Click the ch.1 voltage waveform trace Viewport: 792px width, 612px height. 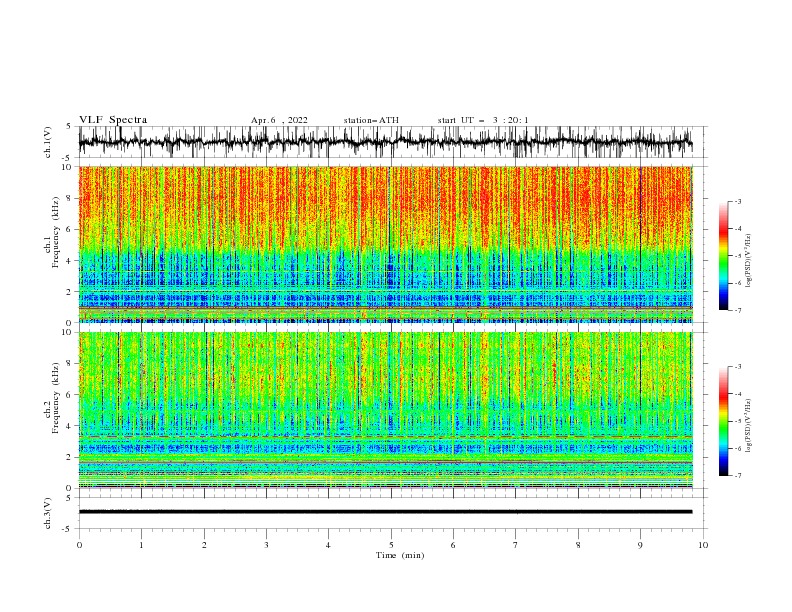(x=385, y=142)
